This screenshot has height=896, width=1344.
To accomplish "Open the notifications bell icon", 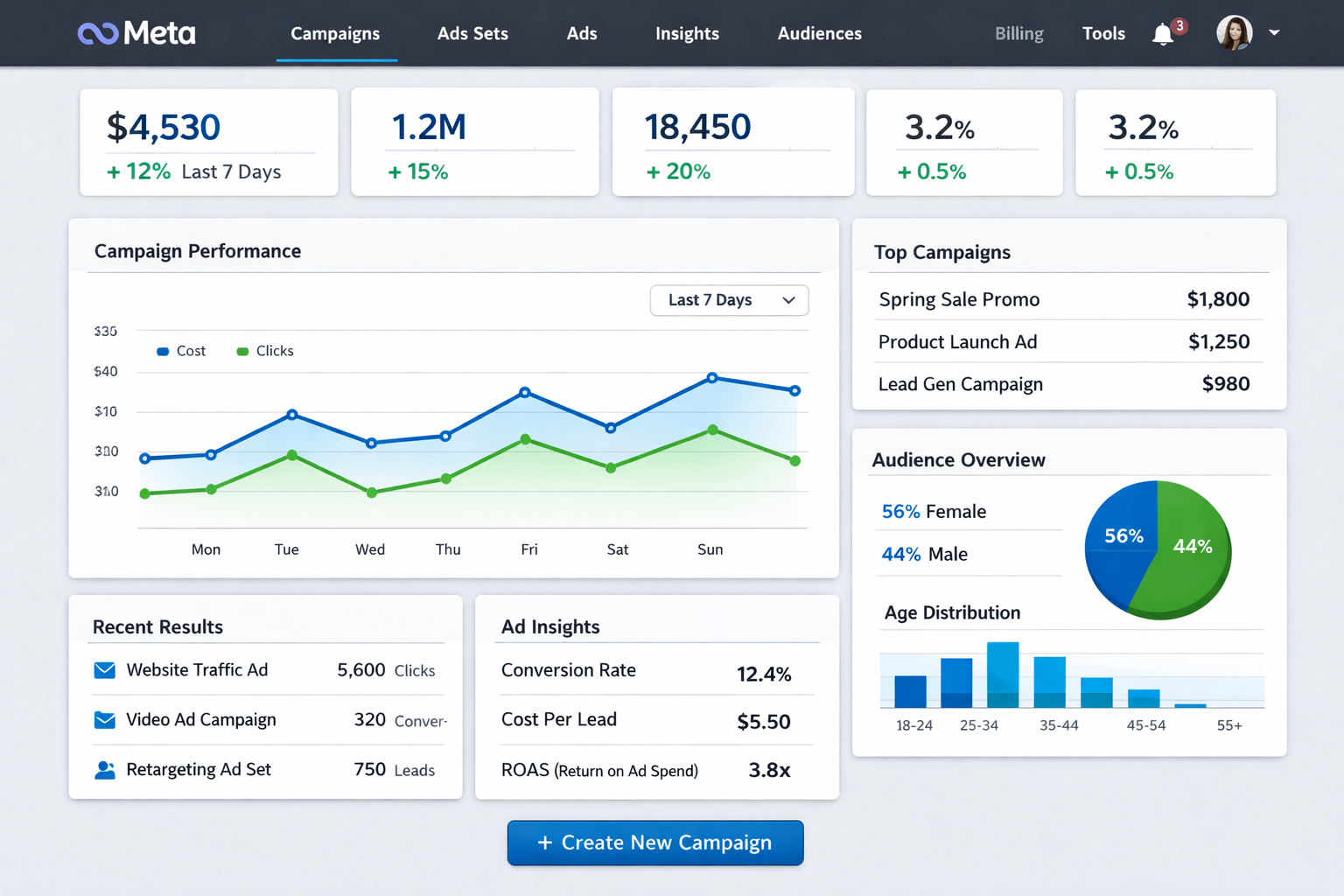I will click(1163, 34).
